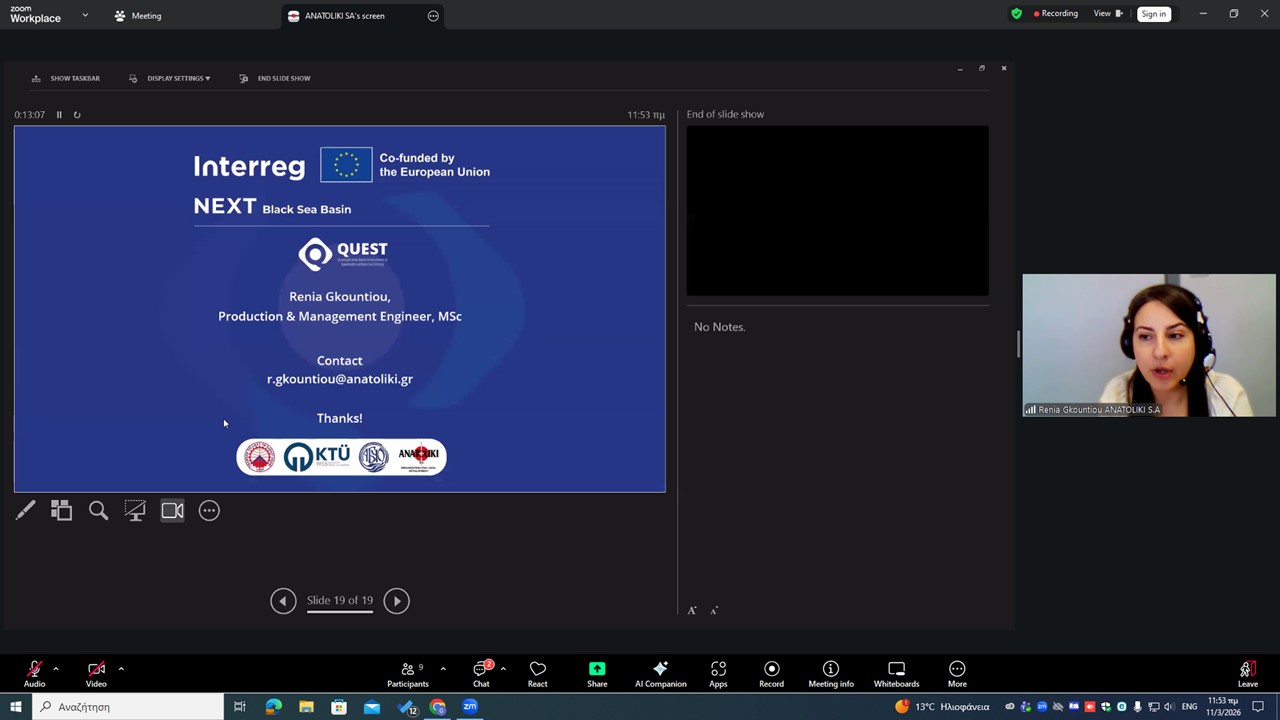Open the AI Companion panel
This screenshot has width=1280, height=720.
pos(660,674)
